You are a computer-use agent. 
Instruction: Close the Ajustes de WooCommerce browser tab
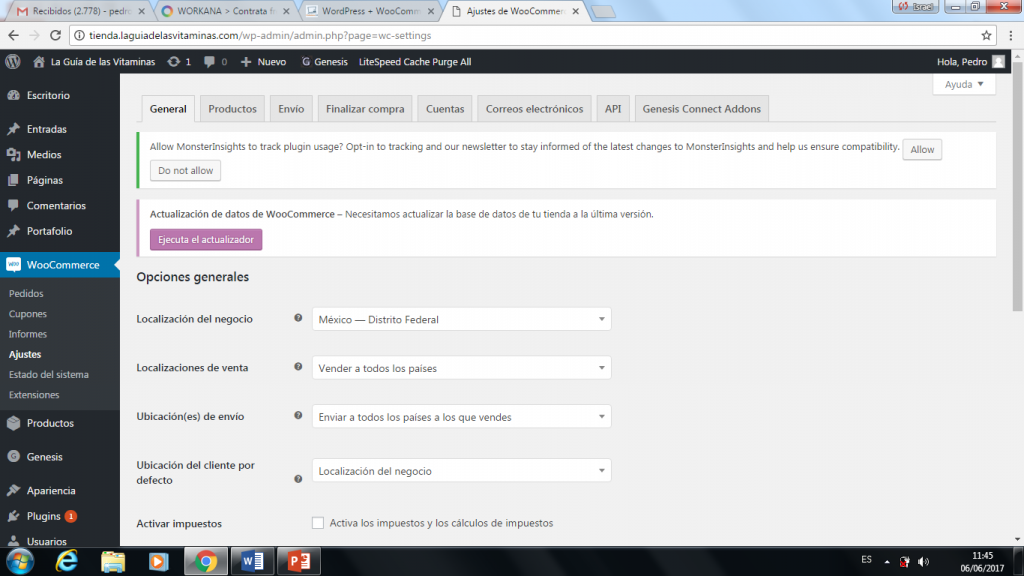click(575, 11)
